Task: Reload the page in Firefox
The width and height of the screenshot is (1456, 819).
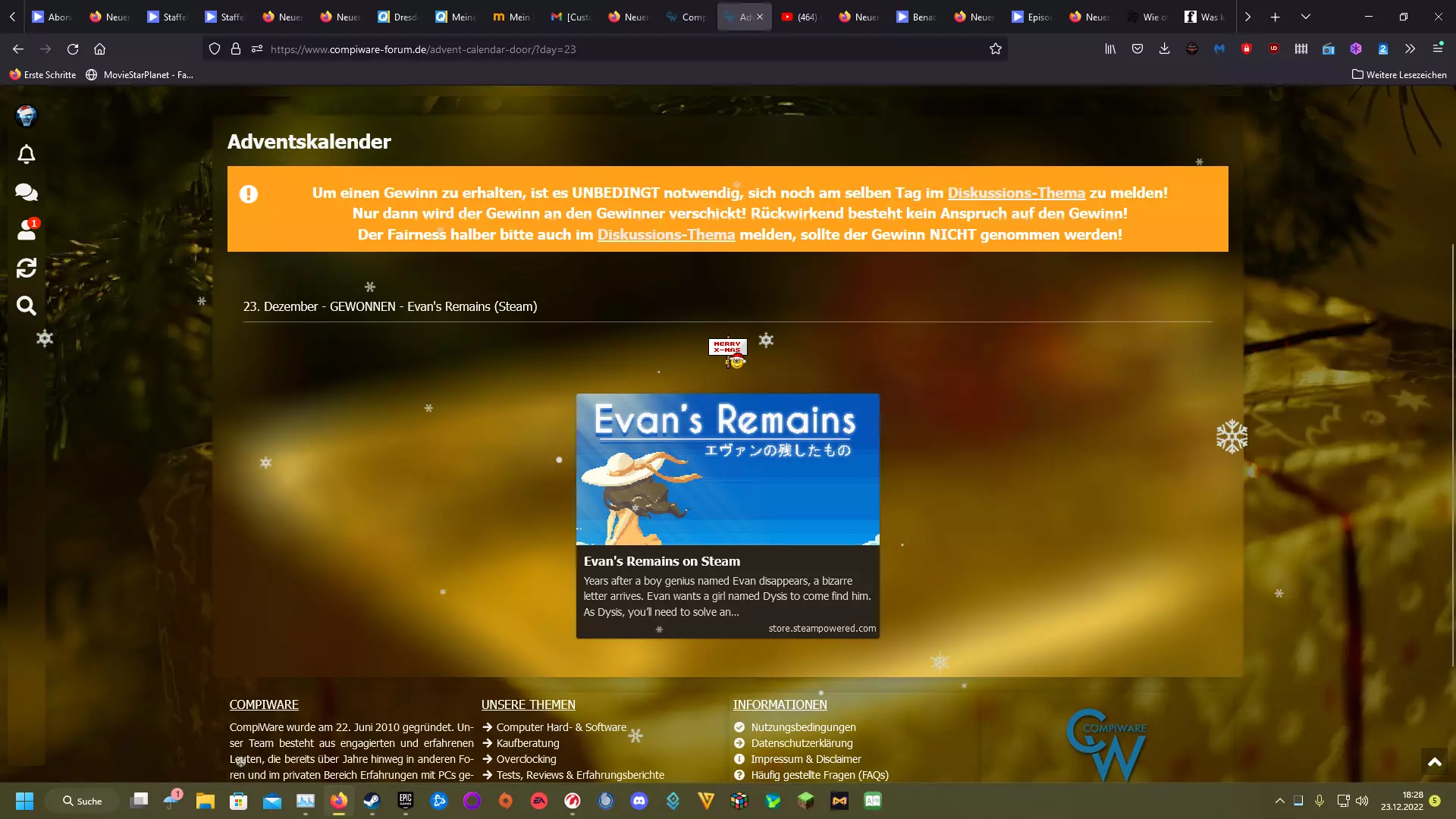Action: [73, 49]
